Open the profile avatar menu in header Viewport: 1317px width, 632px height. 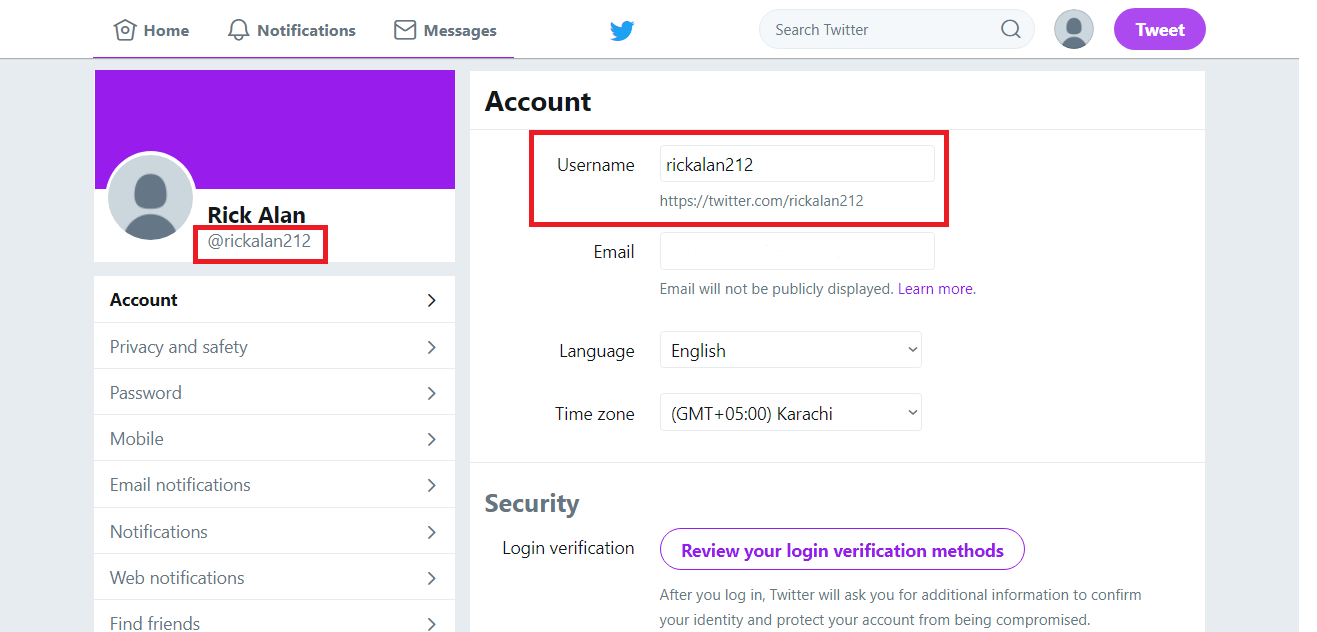[1074, 29]
